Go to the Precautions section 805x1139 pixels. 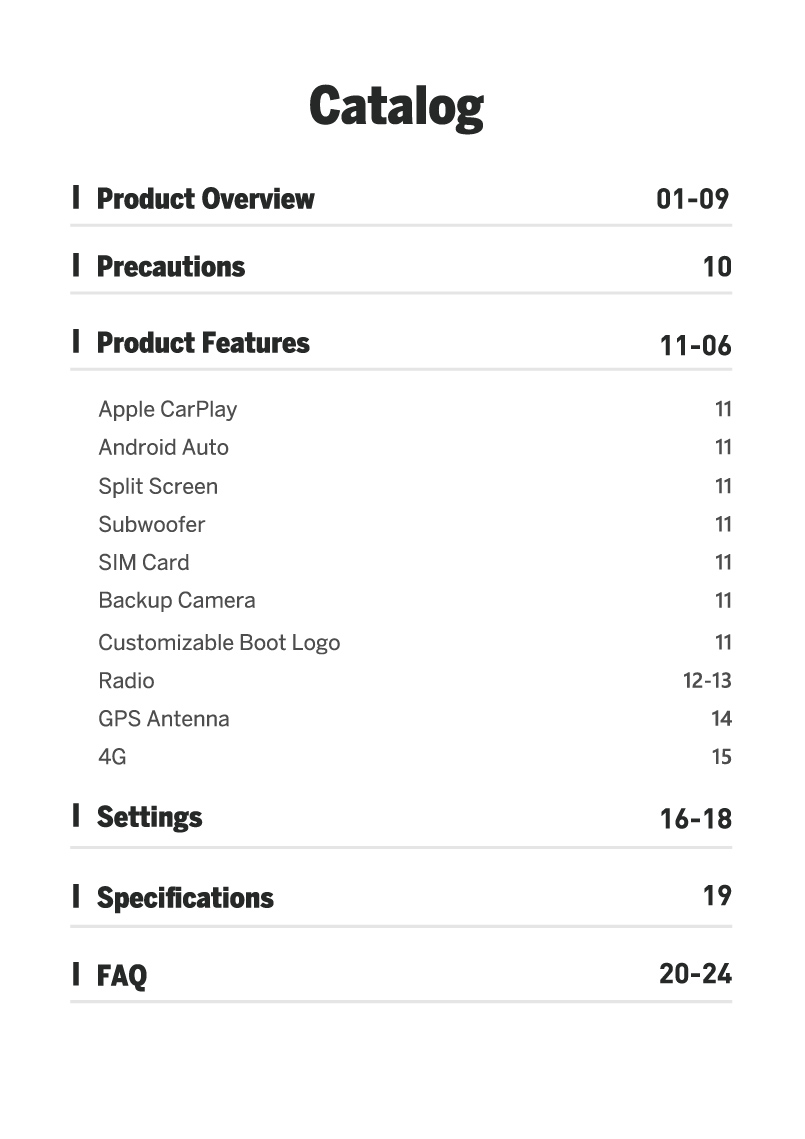pos(171,267)
